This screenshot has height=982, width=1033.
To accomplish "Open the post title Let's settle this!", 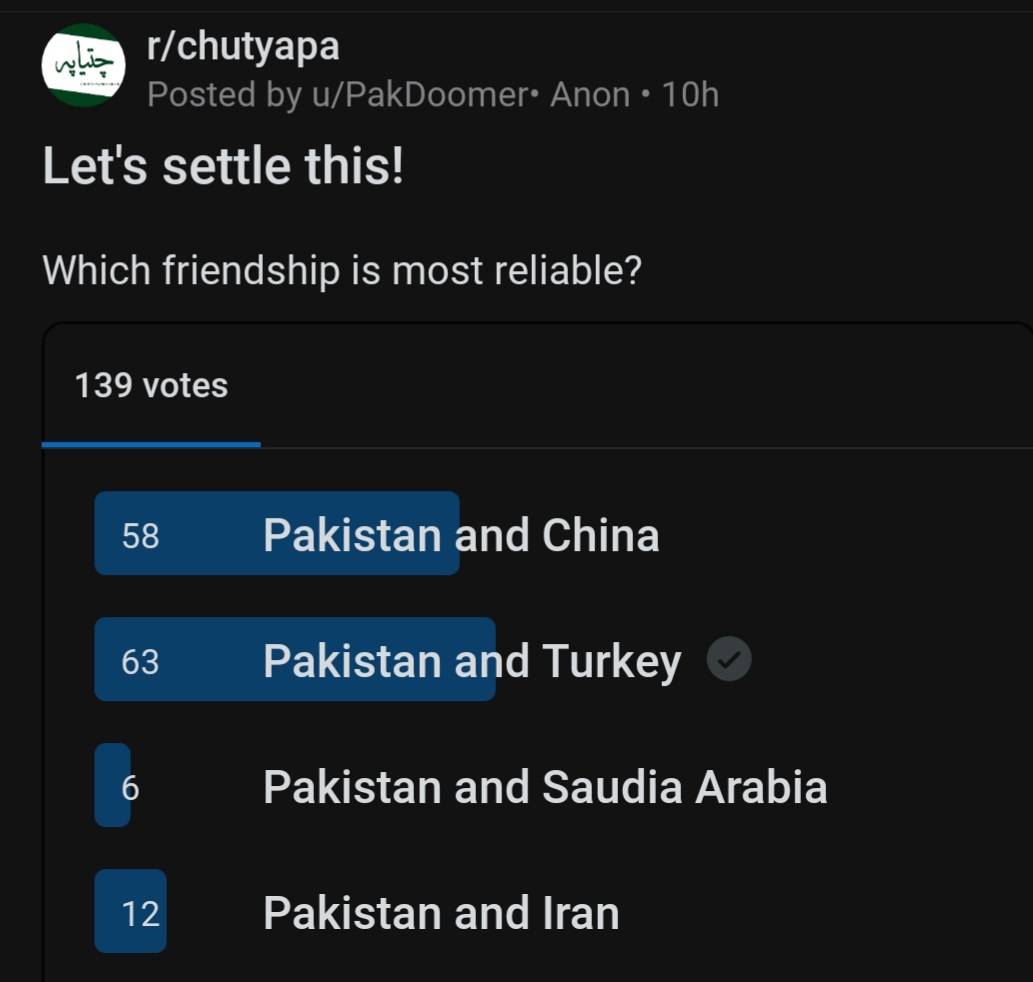I will 223,165.
